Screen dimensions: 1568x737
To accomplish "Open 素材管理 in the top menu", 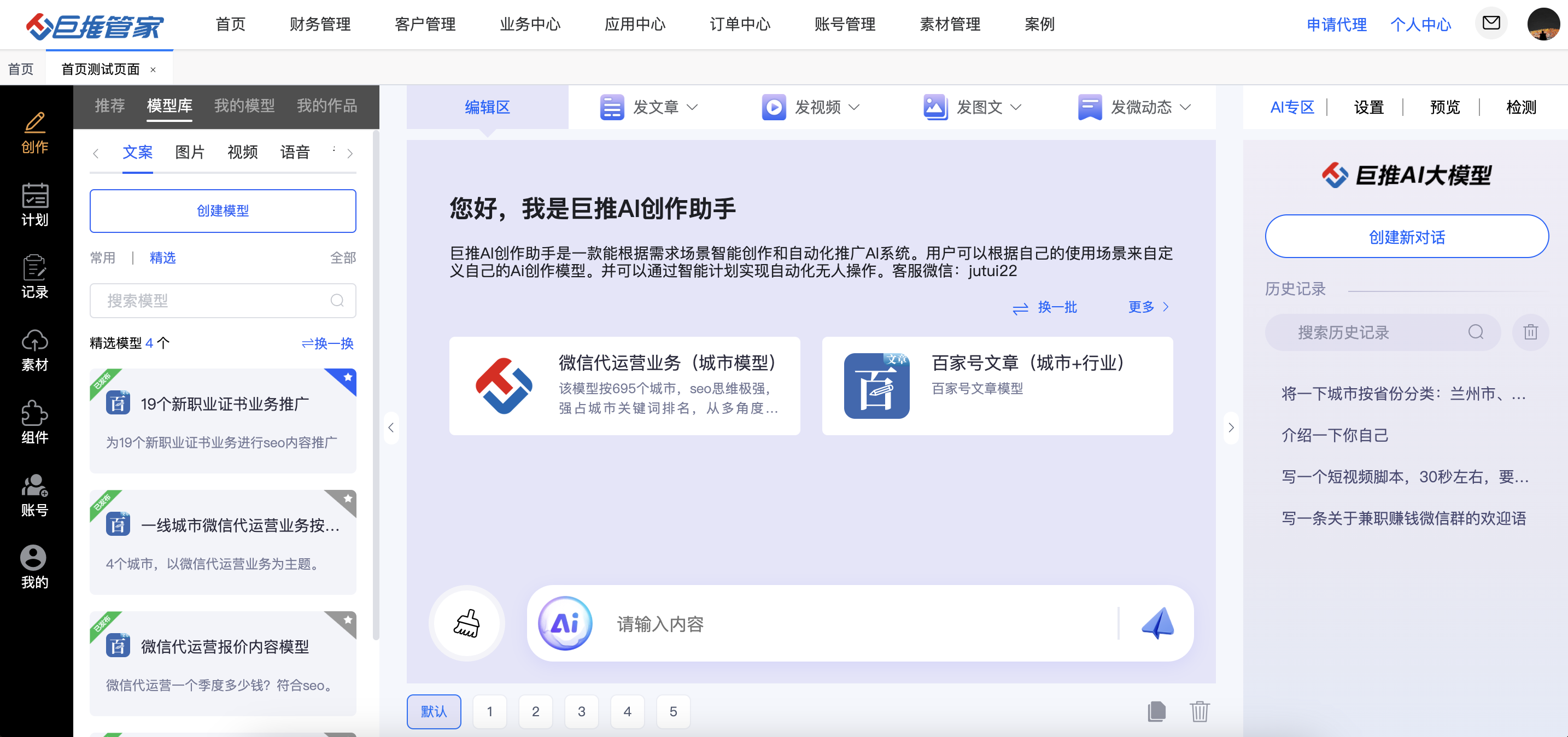I will [950, 25].
